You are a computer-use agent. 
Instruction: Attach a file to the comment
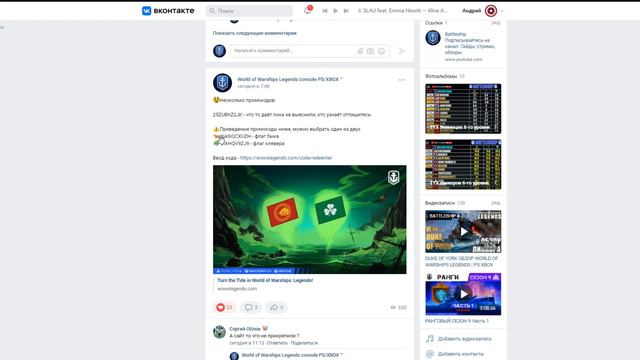tap(360, 51)
